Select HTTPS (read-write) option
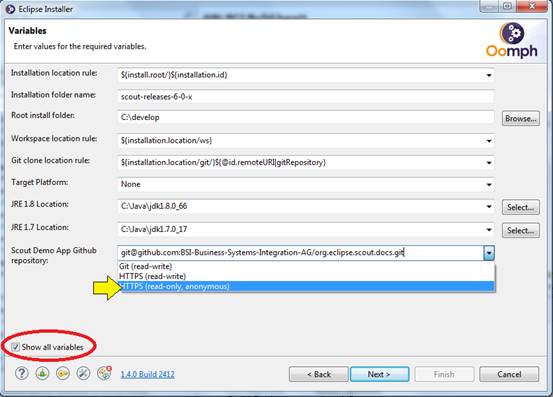This screenshot has height=397, width=553. click(306, 276)
